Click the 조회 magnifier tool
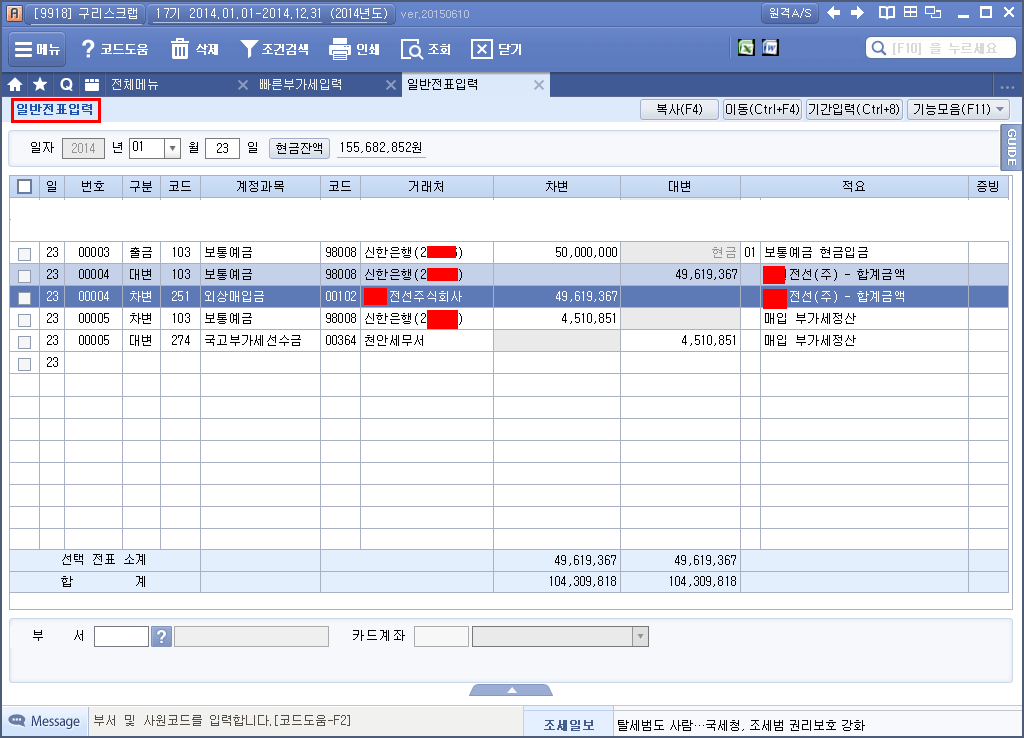The image size is (1024, 738). tap(426, 50)
